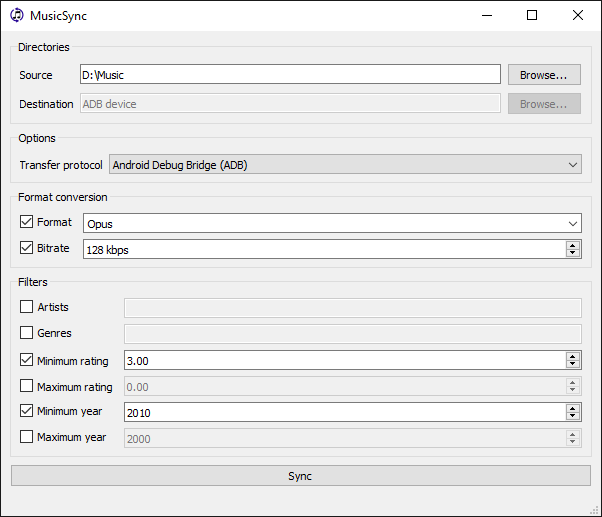Increase minimum rating using up arrow

[x=572, y=356]
